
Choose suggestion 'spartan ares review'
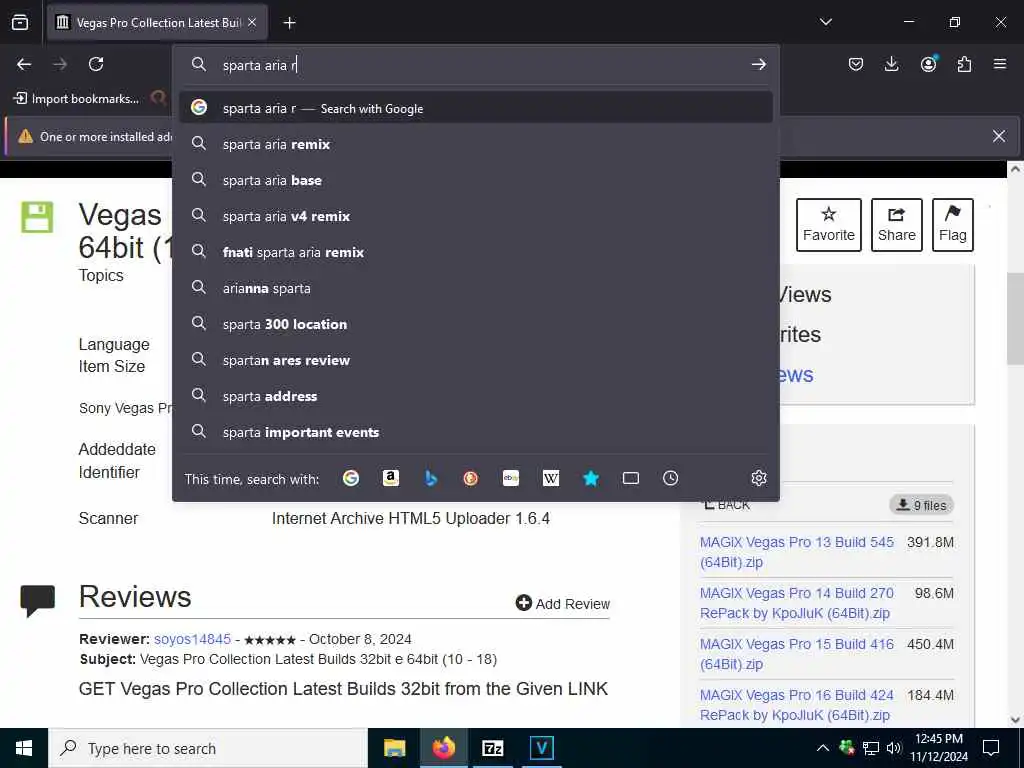pos(475,360)
